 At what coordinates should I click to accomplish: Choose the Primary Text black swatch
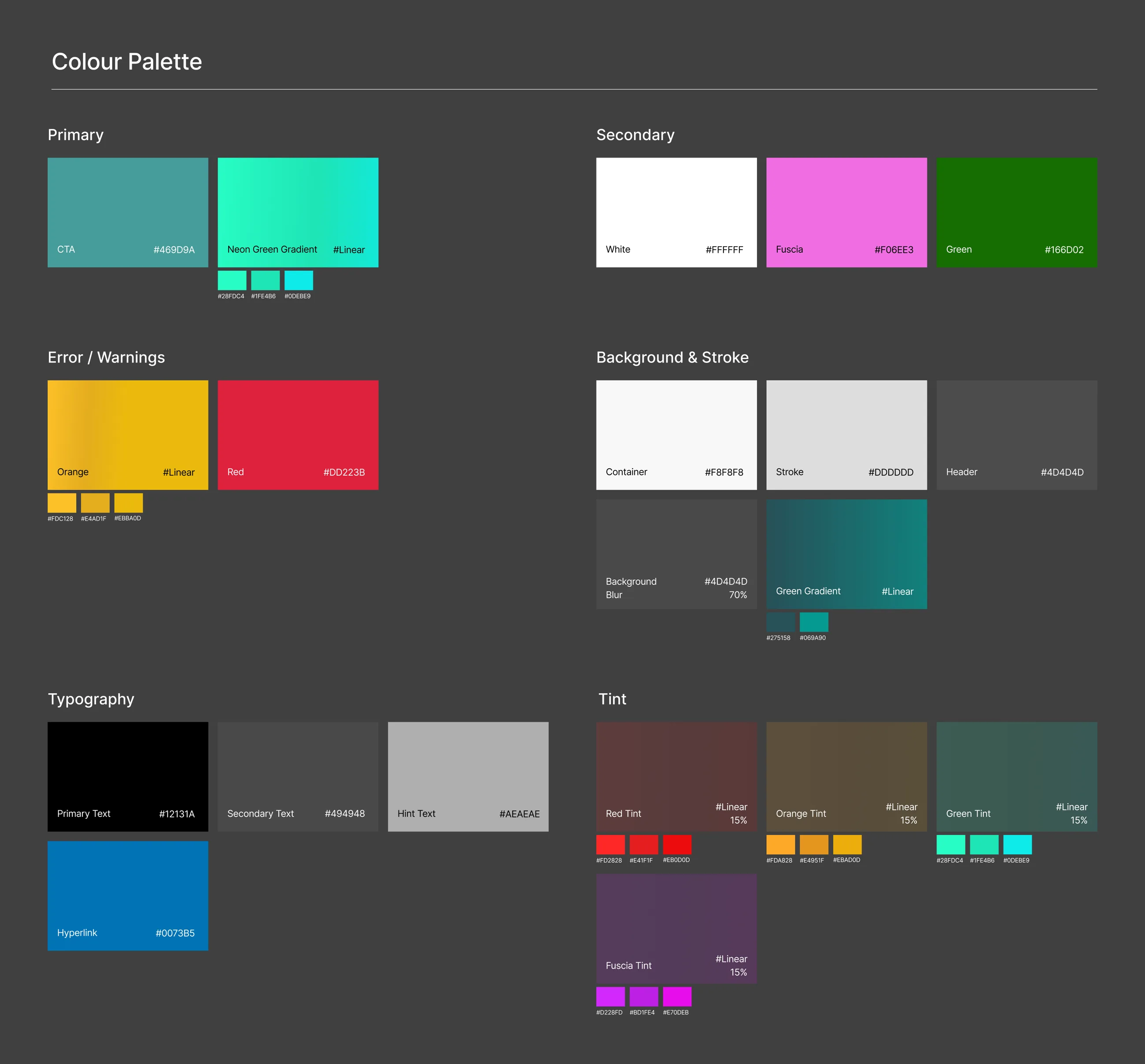pos(128,777)
